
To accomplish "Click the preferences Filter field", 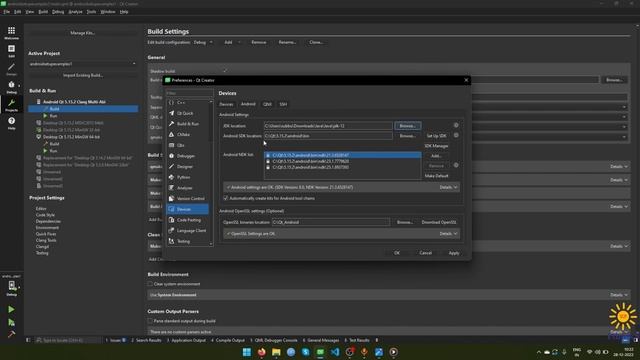I will [189, 93].
